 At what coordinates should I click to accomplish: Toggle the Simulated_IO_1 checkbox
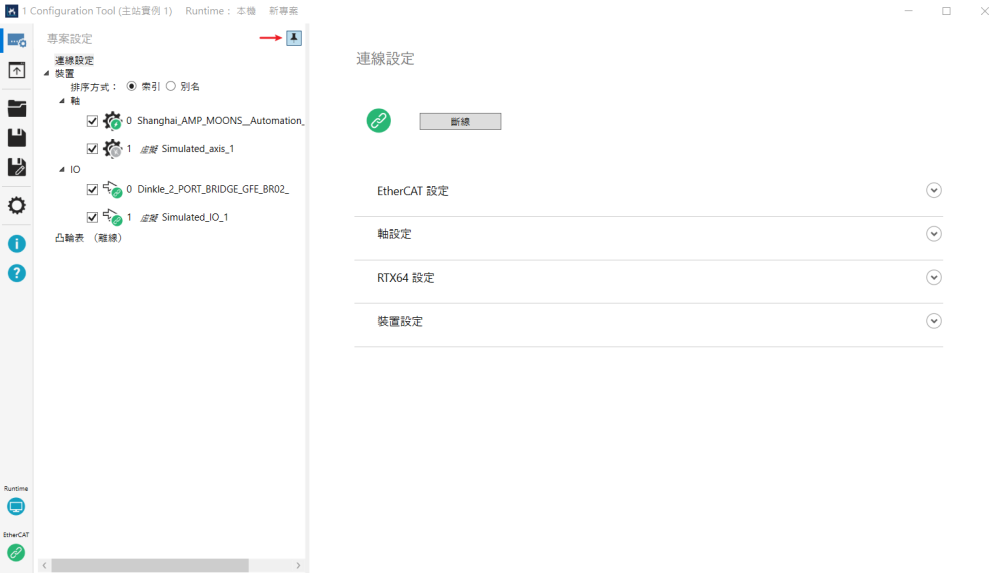[x=93, y=217]
